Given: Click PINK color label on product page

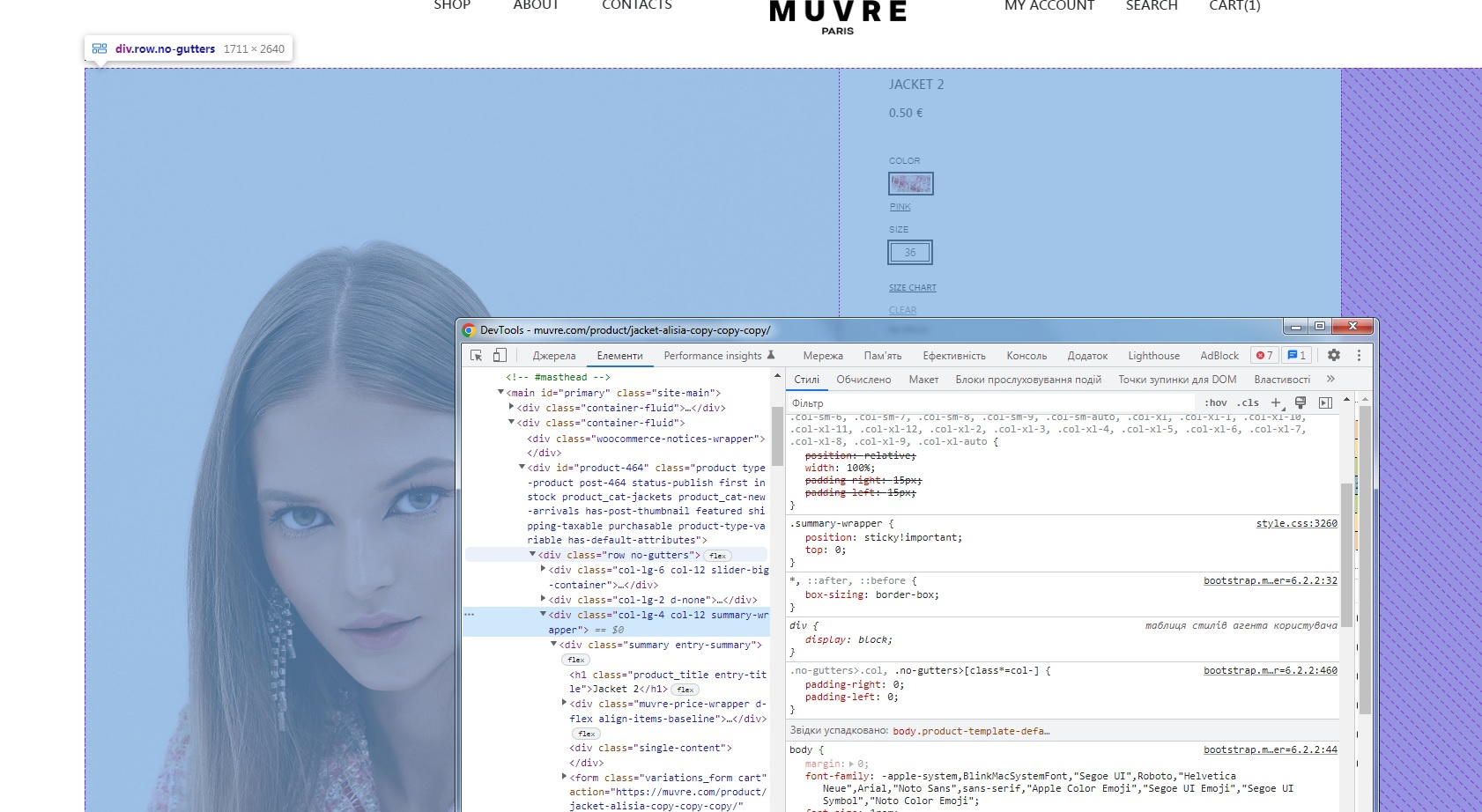Looking at the screenshot, I should click(900, 207).
